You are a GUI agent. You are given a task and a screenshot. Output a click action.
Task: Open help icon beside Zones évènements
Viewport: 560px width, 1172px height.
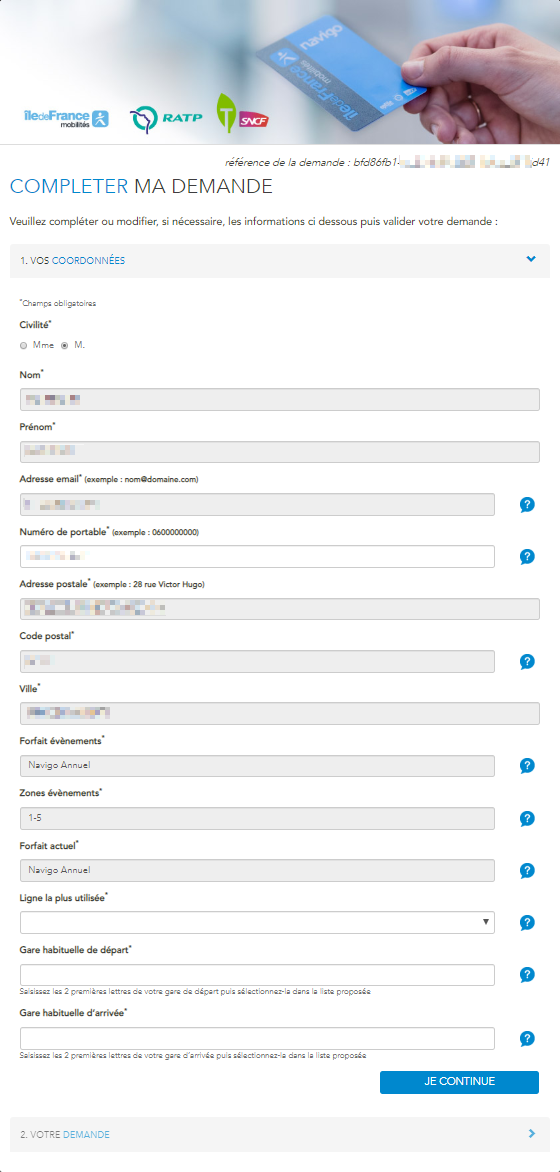coord(527,818)
